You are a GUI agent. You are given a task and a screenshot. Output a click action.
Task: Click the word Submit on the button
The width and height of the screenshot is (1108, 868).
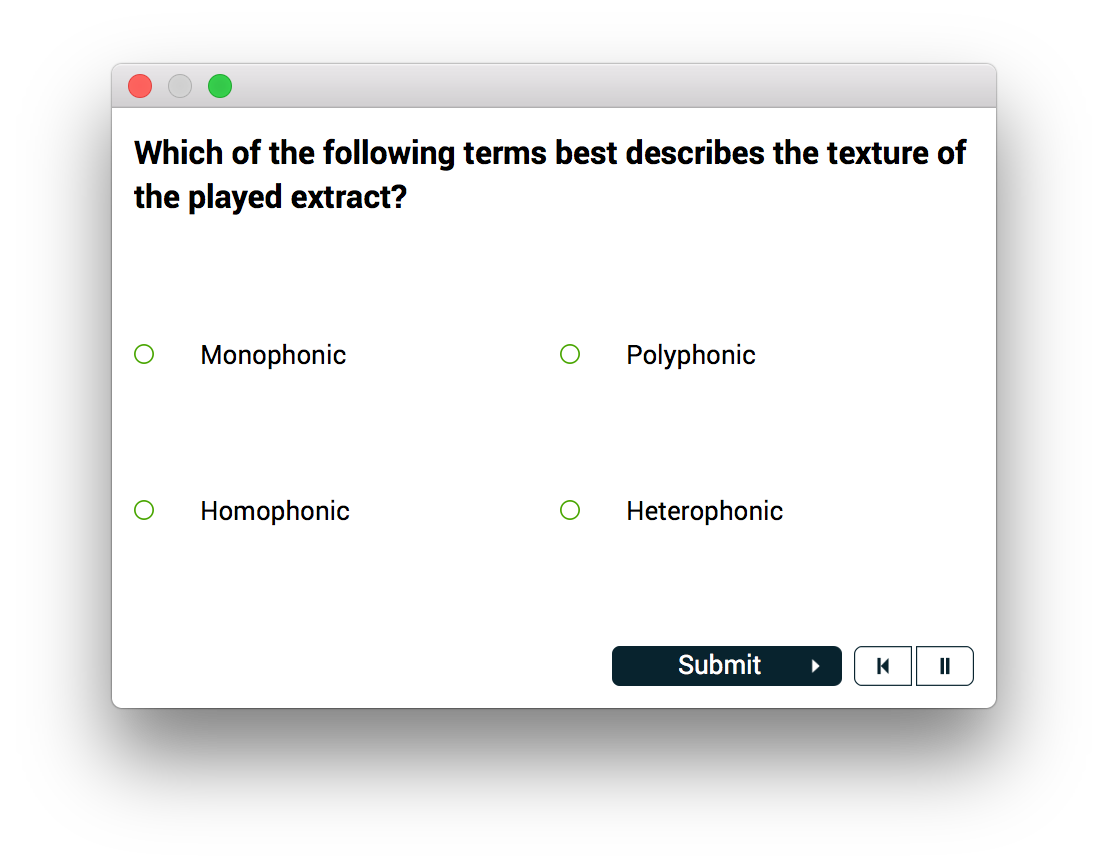tap(719, 665)
